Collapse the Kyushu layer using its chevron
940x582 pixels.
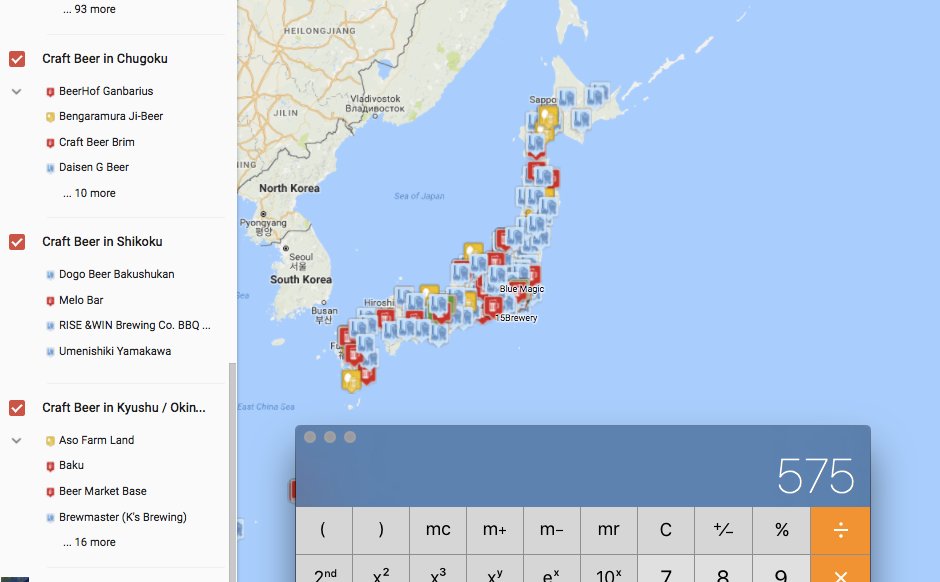pyautogui.click(x=16, y=439)
